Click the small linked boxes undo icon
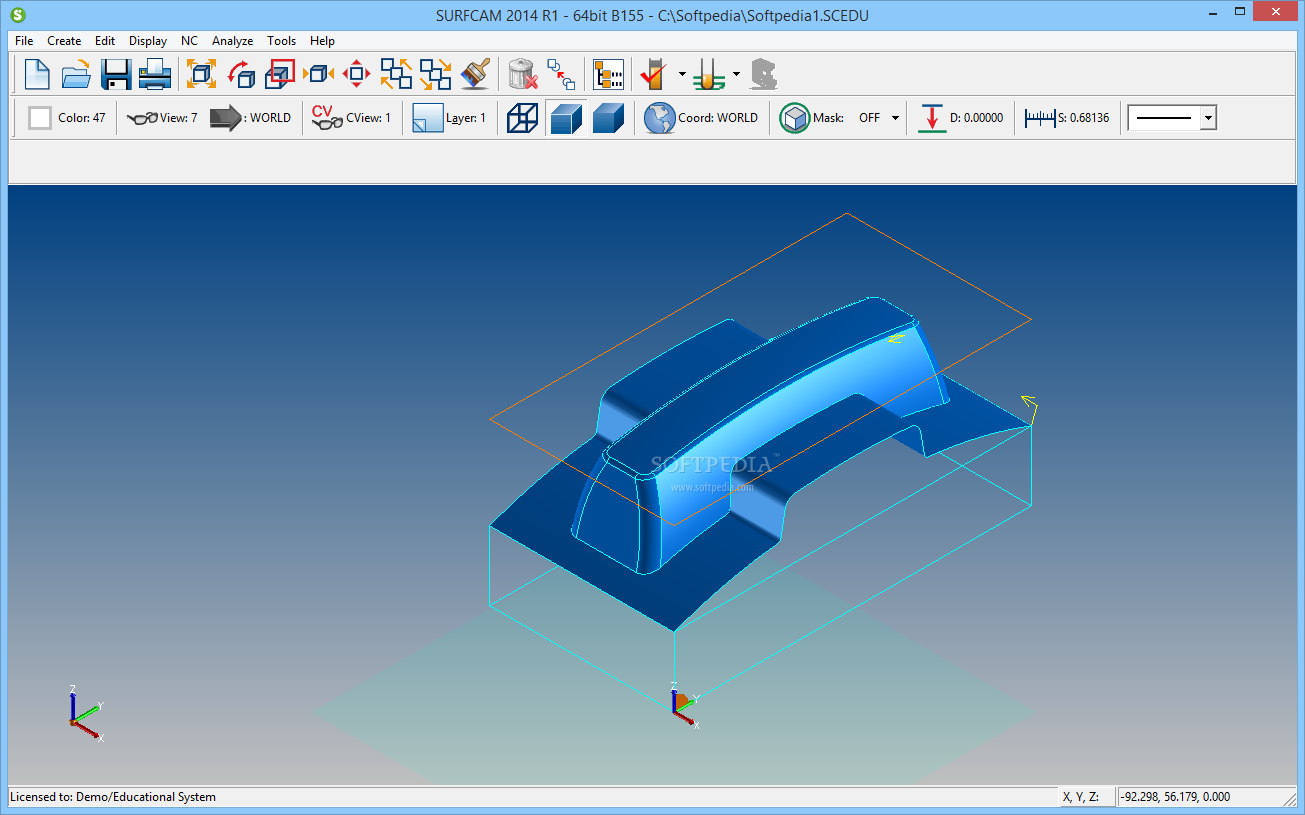 click(561, 74)
